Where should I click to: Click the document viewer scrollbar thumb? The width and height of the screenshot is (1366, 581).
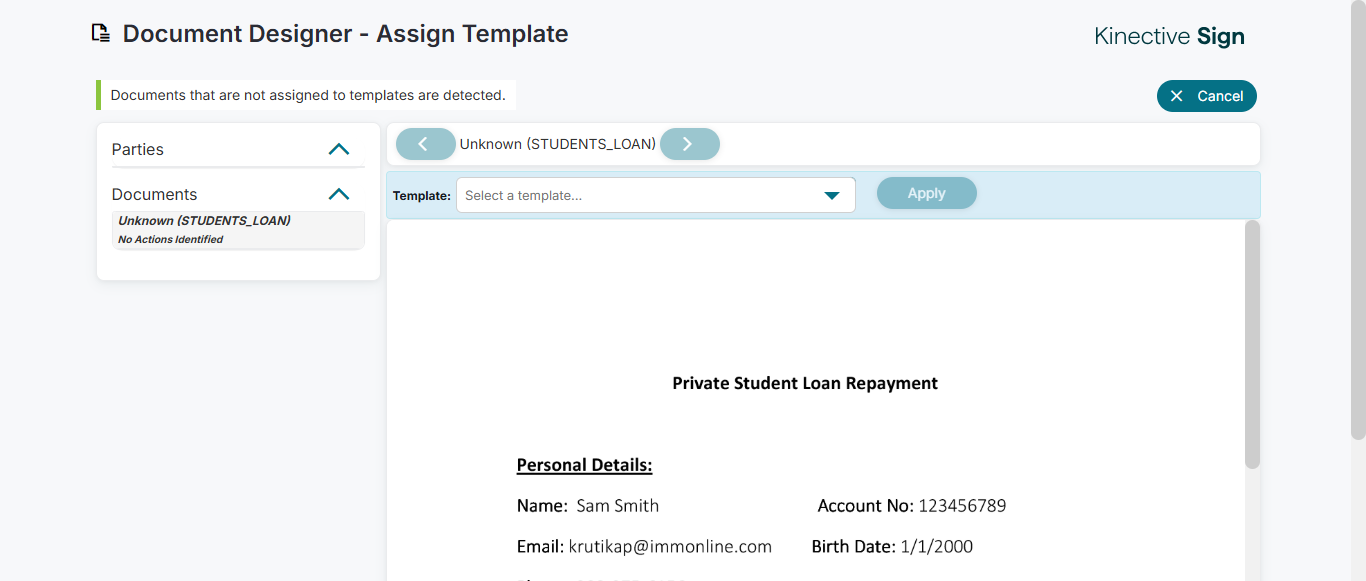[x=1252, y=344]
